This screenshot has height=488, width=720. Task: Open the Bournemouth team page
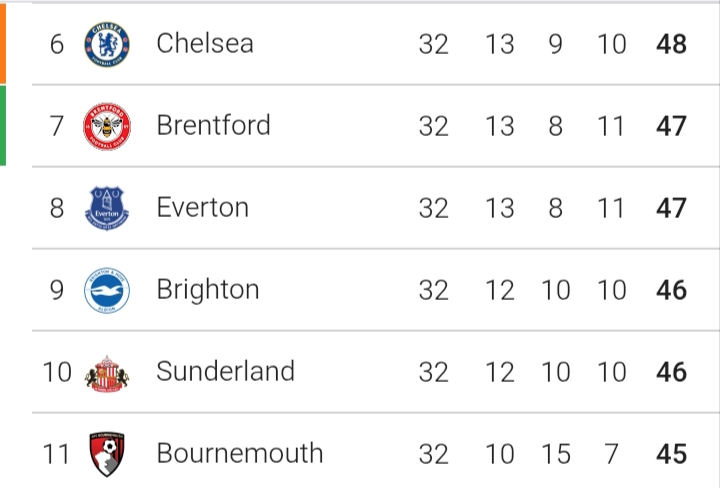click(240, 453)
